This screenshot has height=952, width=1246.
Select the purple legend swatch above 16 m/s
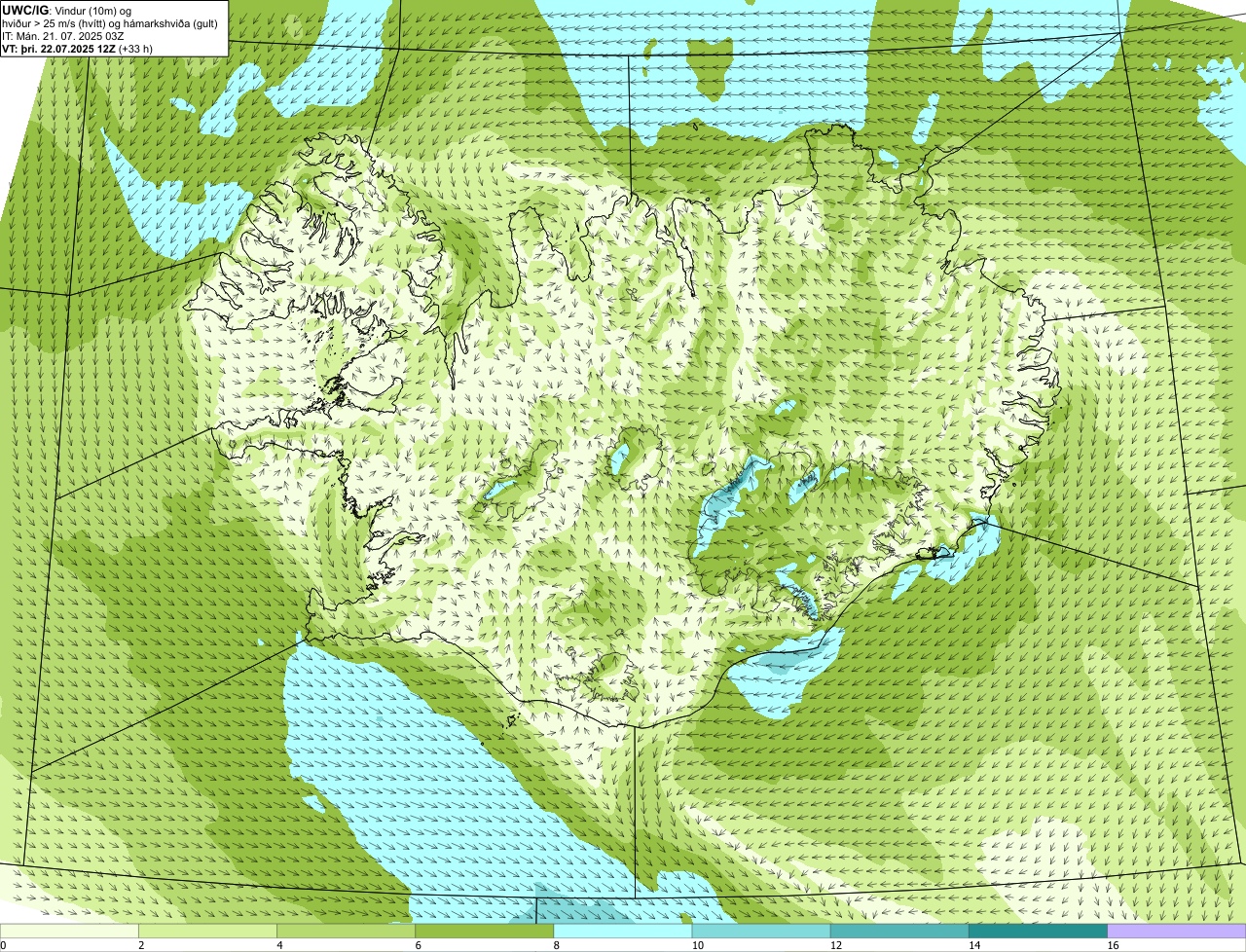pos(1177,932)
